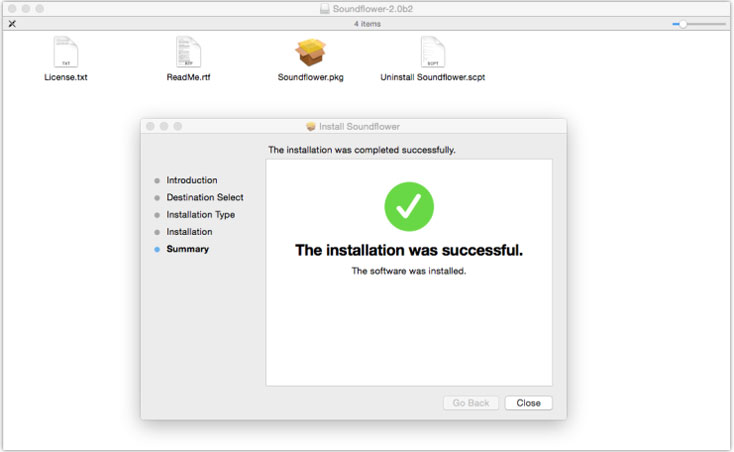
Task: Click the package icon in installer title bar
Action: [x=311, y=126]
